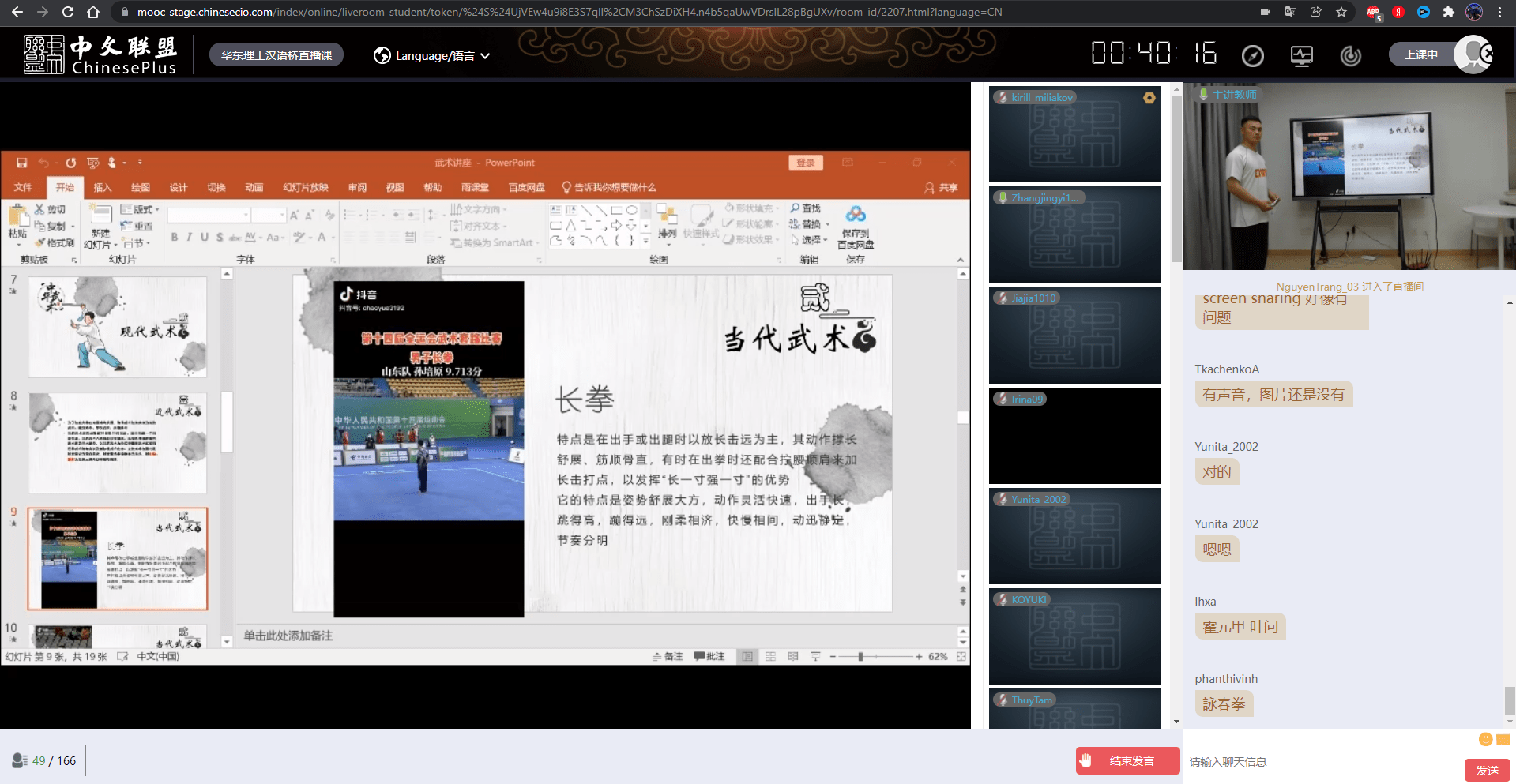Click the Underline formatting icon
The image size is (1516, 784).
click(x=205, y=237)
